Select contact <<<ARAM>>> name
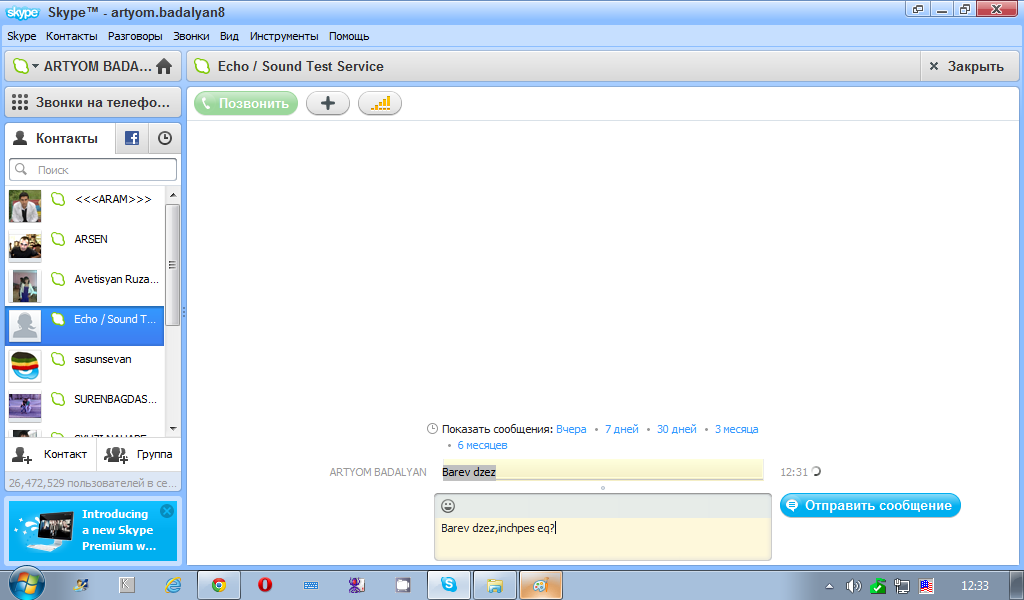Viewport: 1024px width, 600px height. click(113, 199)
